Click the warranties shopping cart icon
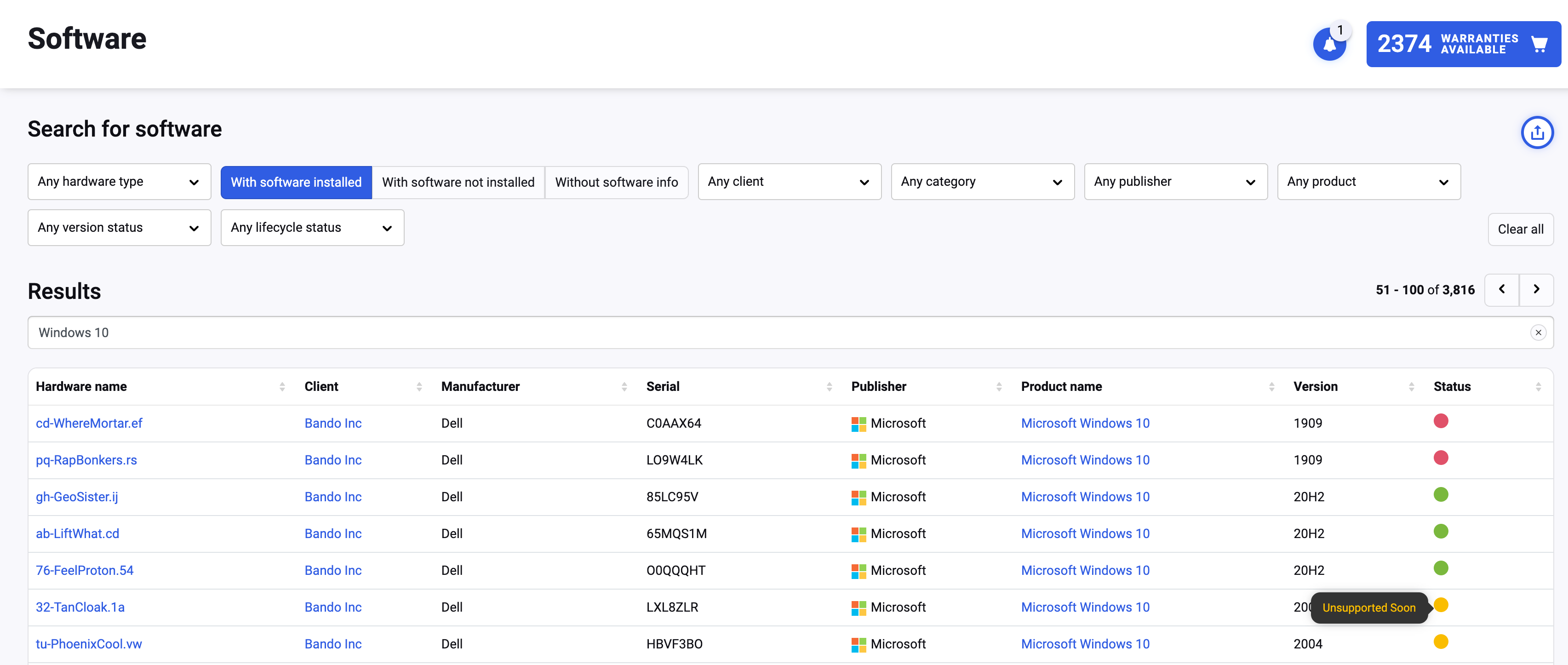 point(1539,45)
